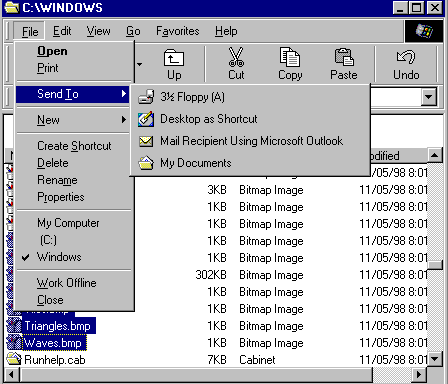The image size is (448, 384).
Task: Open the Help menu
Action: [x=226, y=31]
